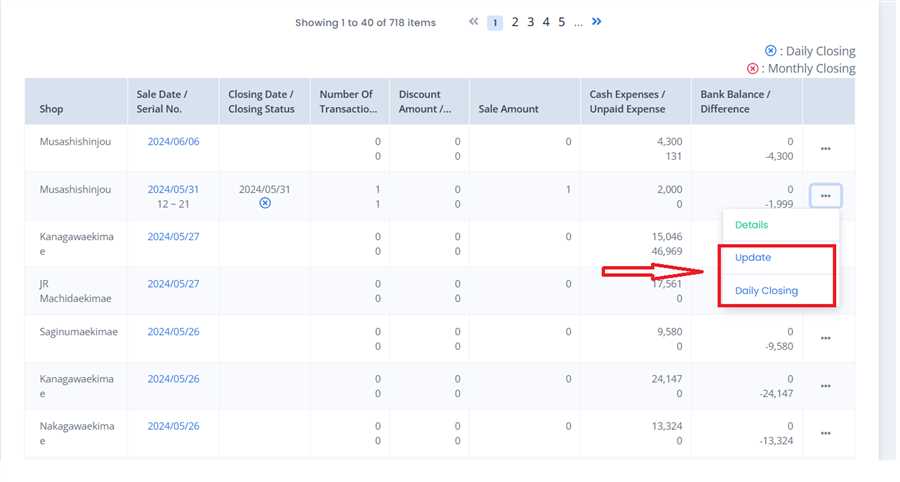Go to page 2 of results

click(515, 22)
